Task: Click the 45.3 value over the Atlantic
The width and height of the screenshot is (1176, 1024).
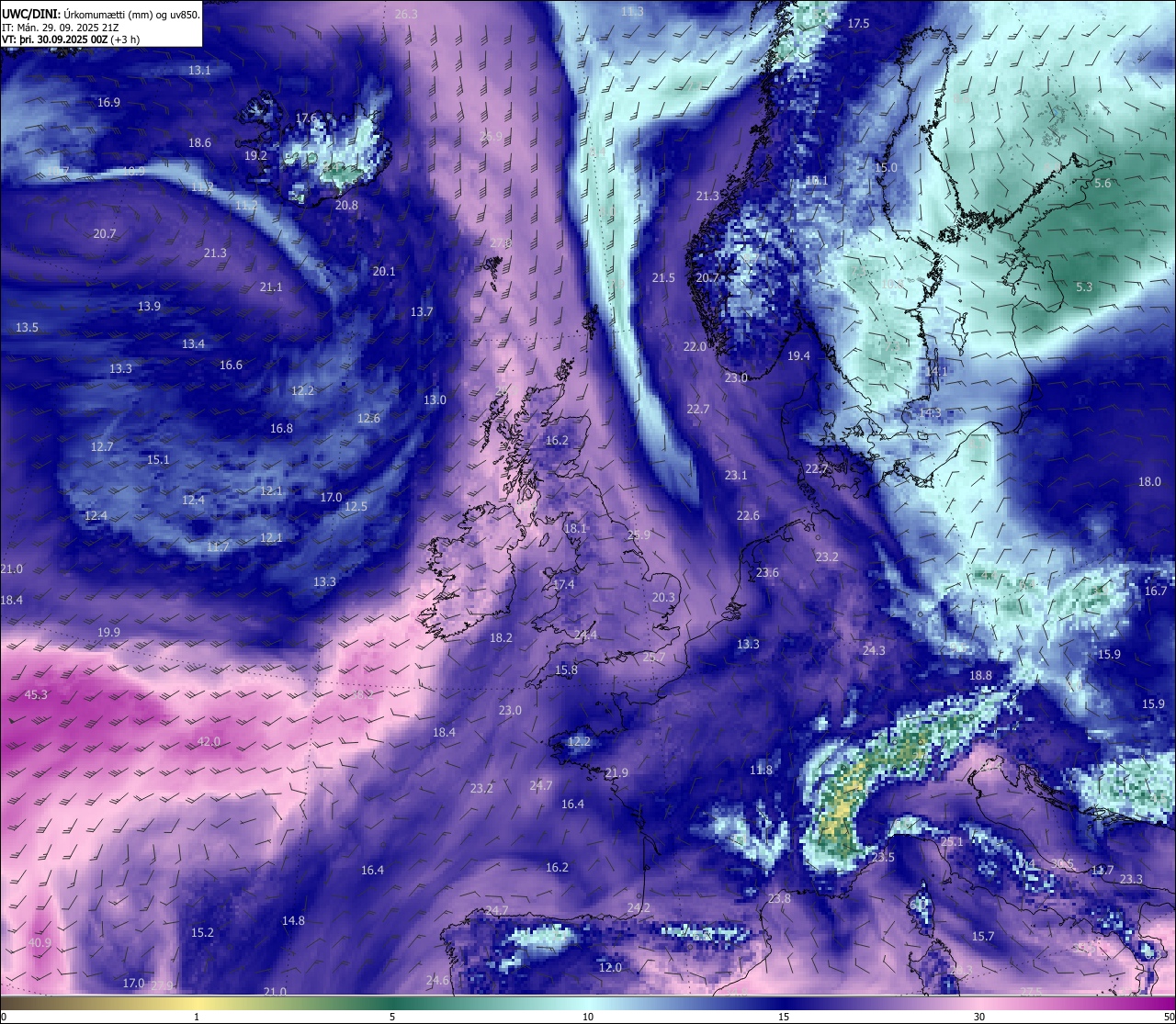Action: 36,695
